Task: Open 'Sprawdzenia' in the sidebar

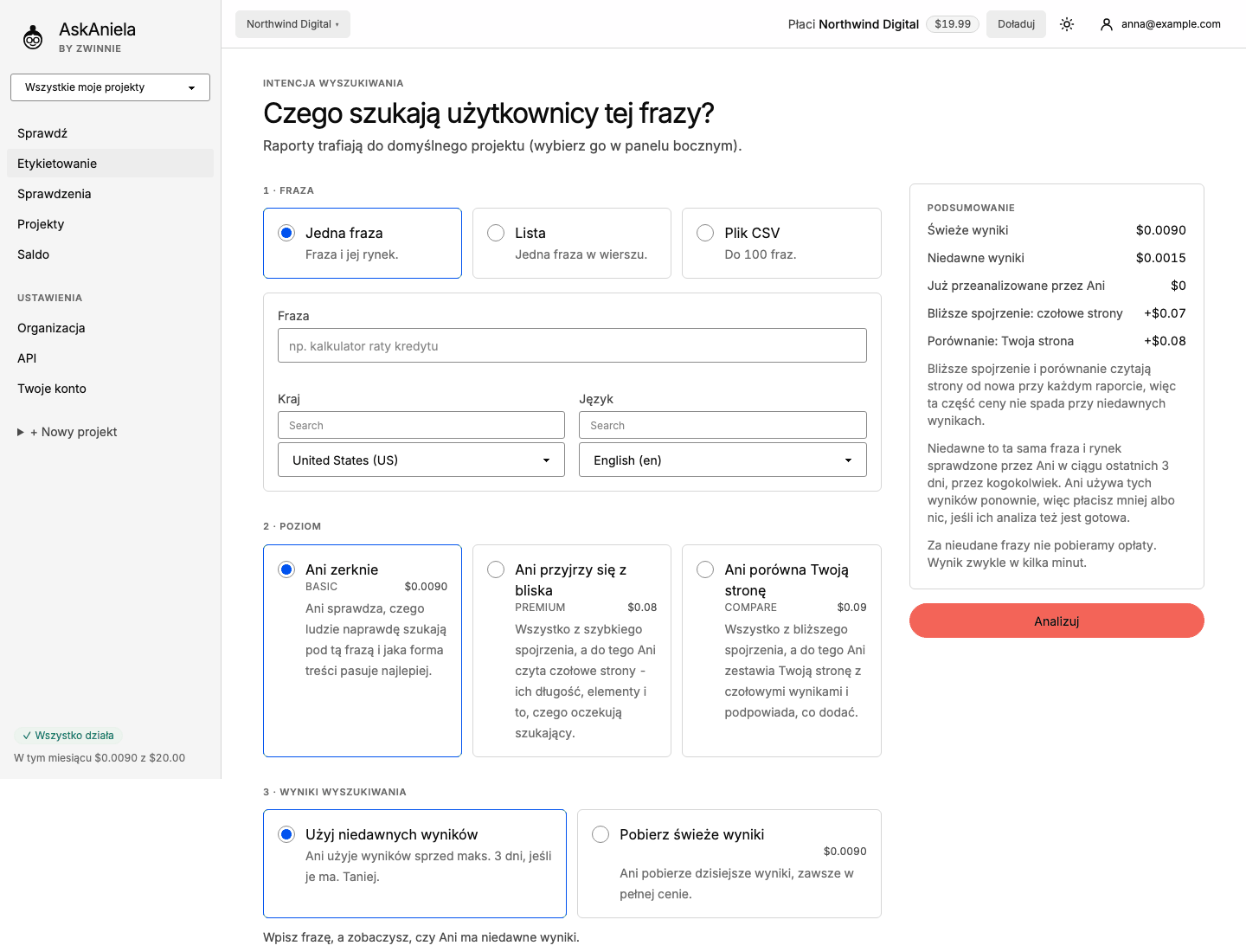Action: (110, 194)
